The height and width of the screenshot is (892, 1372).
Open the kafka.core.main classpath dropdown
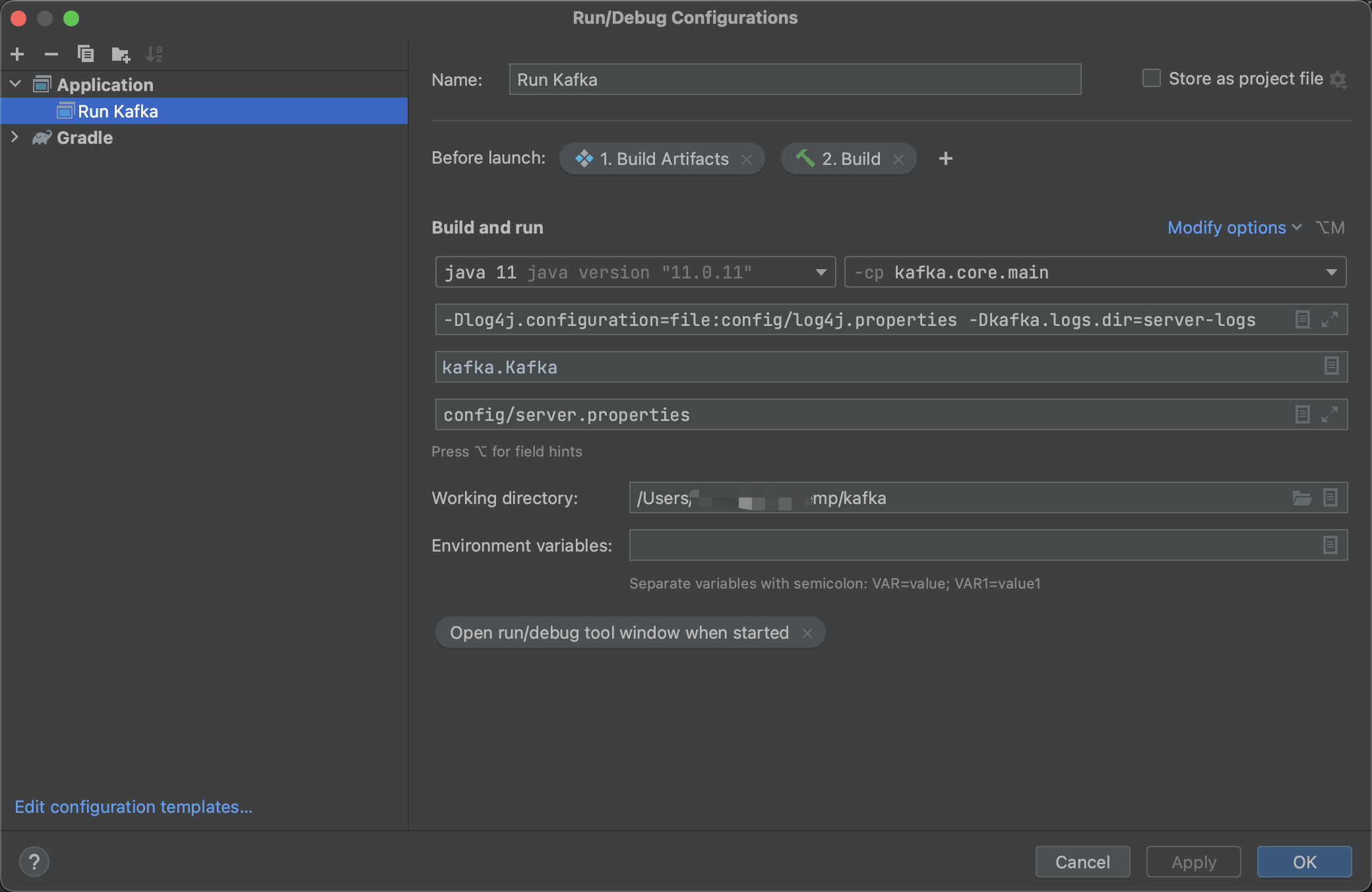1333,272
